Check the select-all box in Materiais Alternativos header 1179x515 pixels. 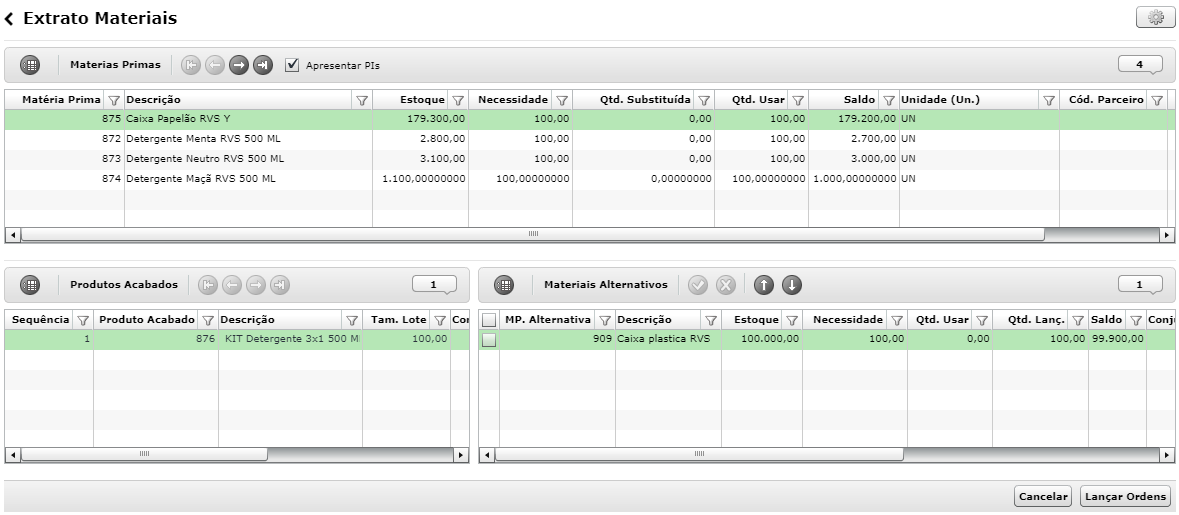pos(489,320)
